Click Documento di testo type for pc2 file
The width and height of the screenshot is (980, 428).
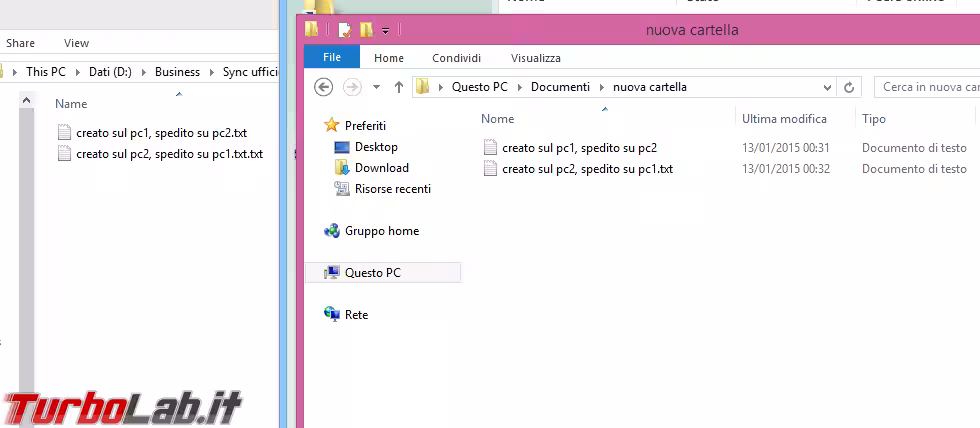click(x=914, y=169)
